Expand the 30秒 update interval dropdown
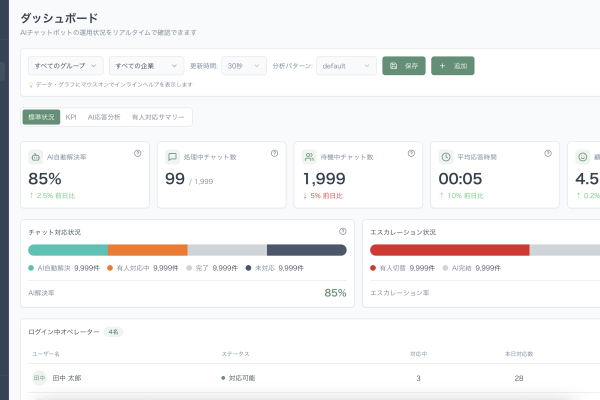The height and width of the screenshot is (400, 600). tap(244, 66)
